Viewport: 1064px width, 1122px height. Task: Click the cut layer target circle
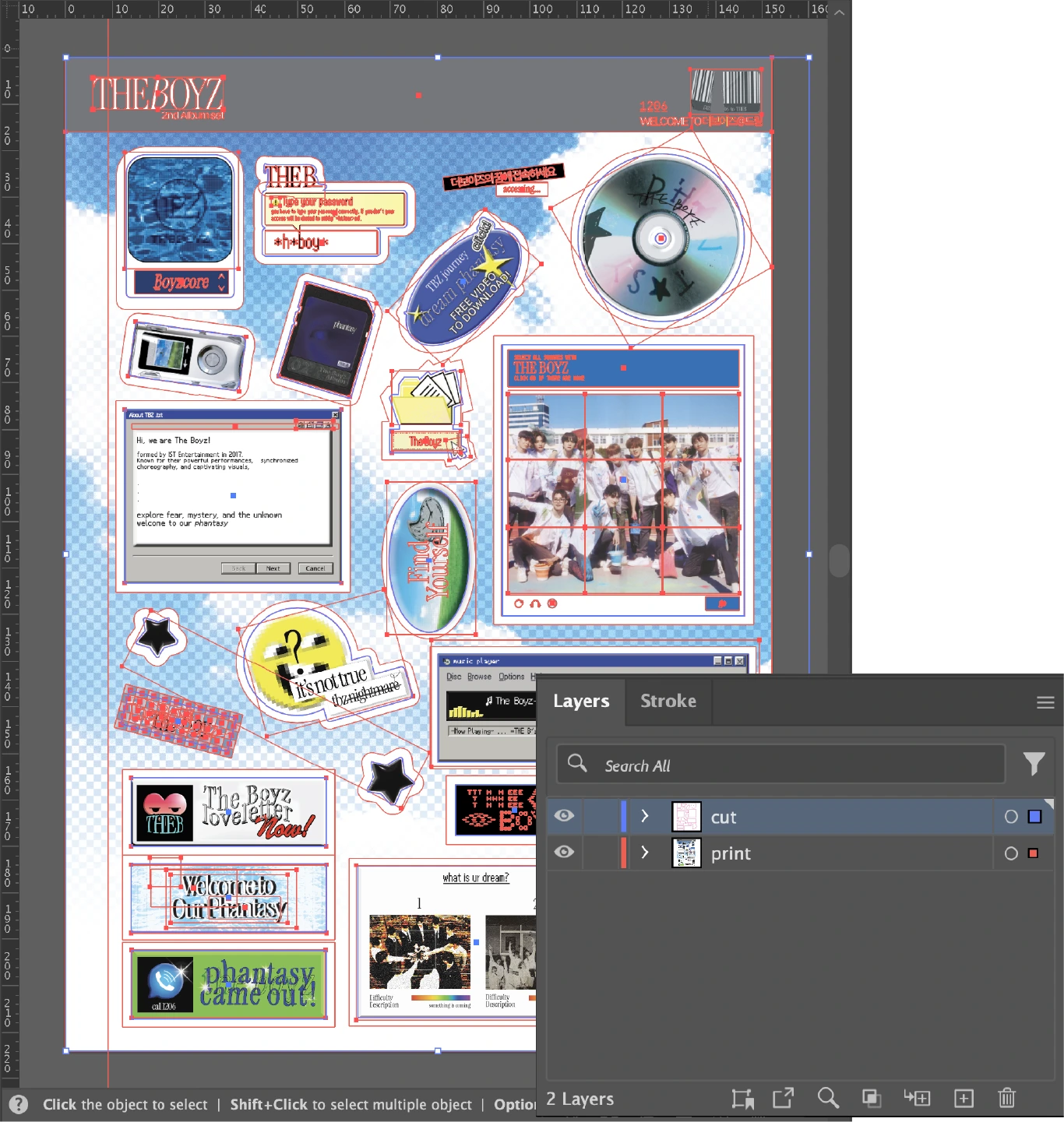click(x=1011, y=817)
